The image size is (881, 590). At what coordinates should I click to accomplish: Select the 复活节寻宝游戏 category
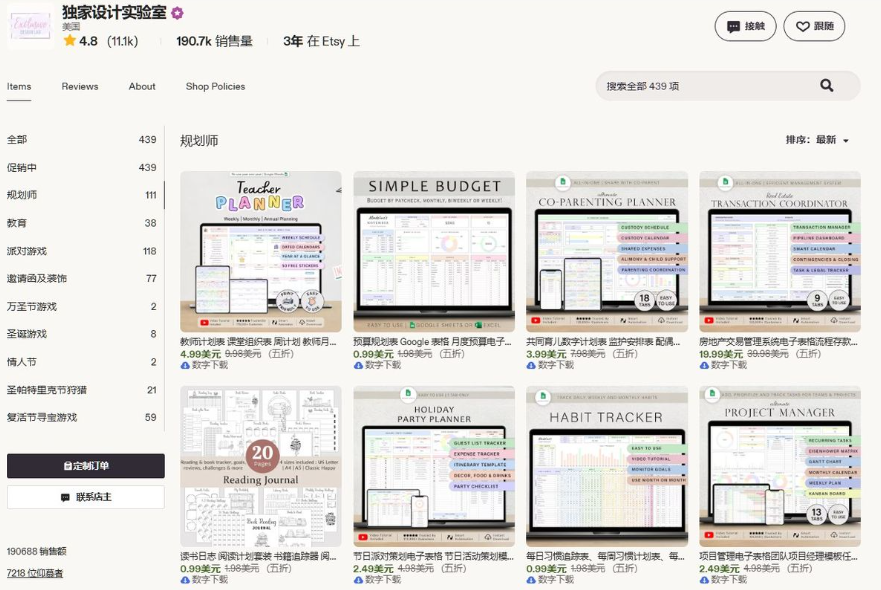point(82,417)
